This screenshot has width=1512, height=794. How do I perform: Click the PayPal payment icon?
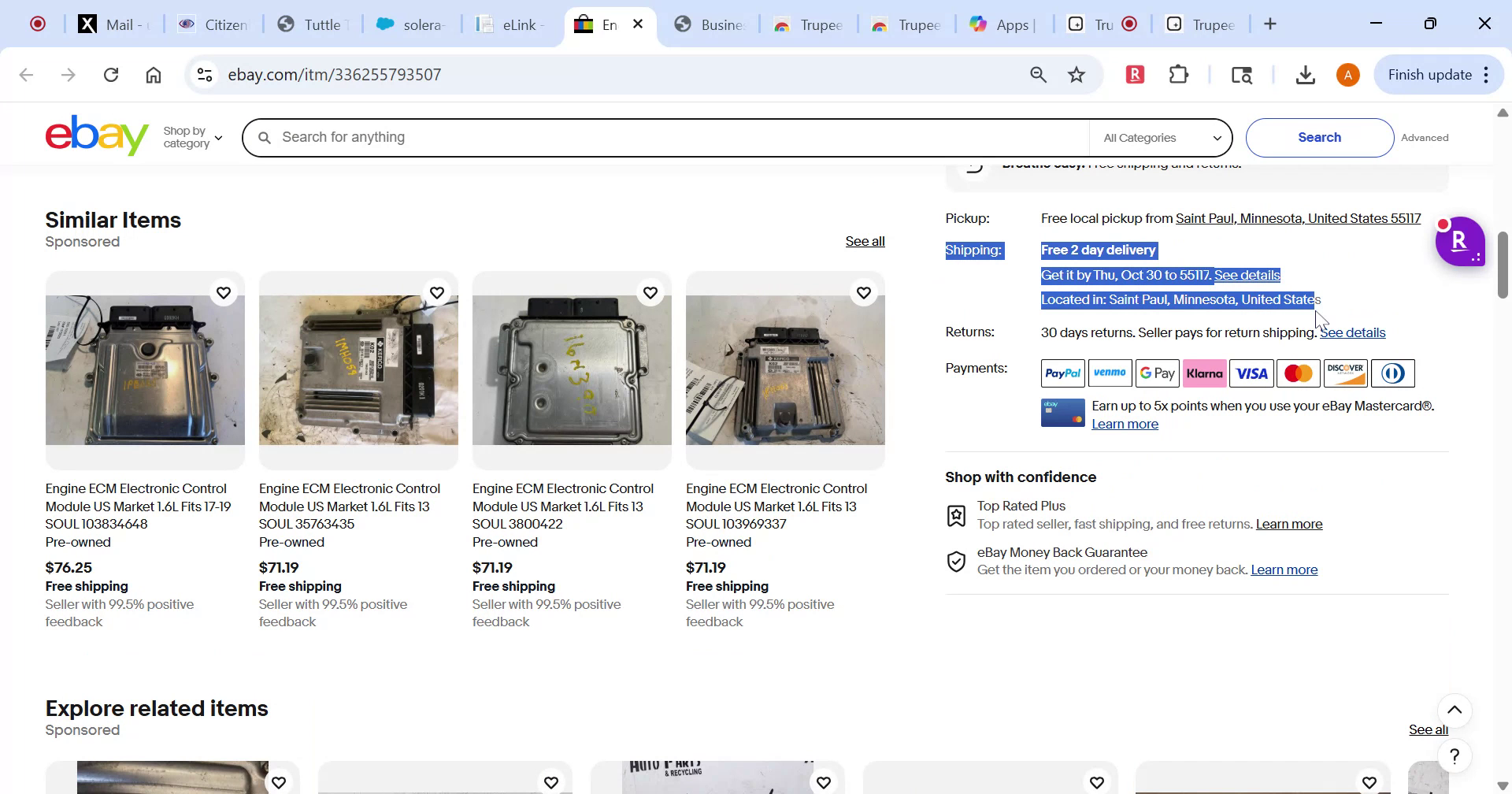point(1062,373)
